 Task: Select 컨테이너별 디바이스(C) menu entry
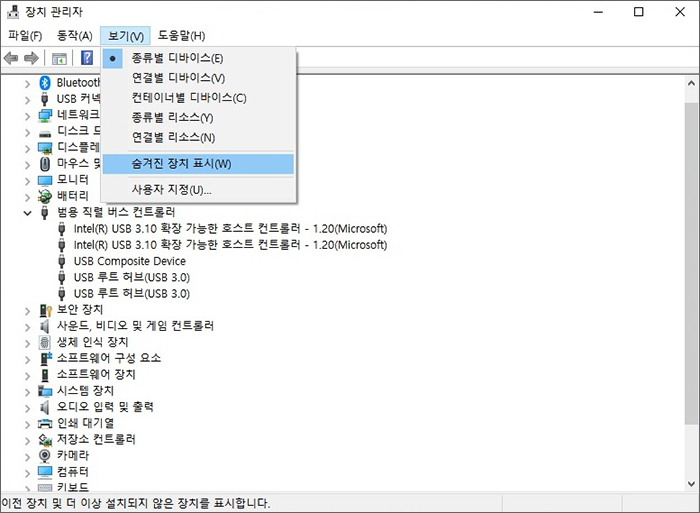(x=188, y=98)
